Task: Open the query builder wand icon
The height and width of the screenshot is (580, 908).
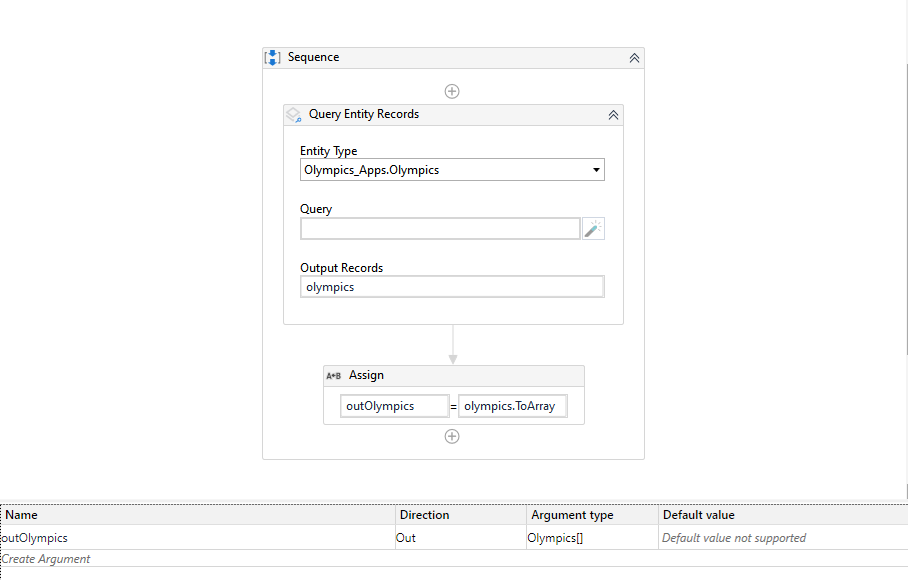Action: (x=593, y=229)
